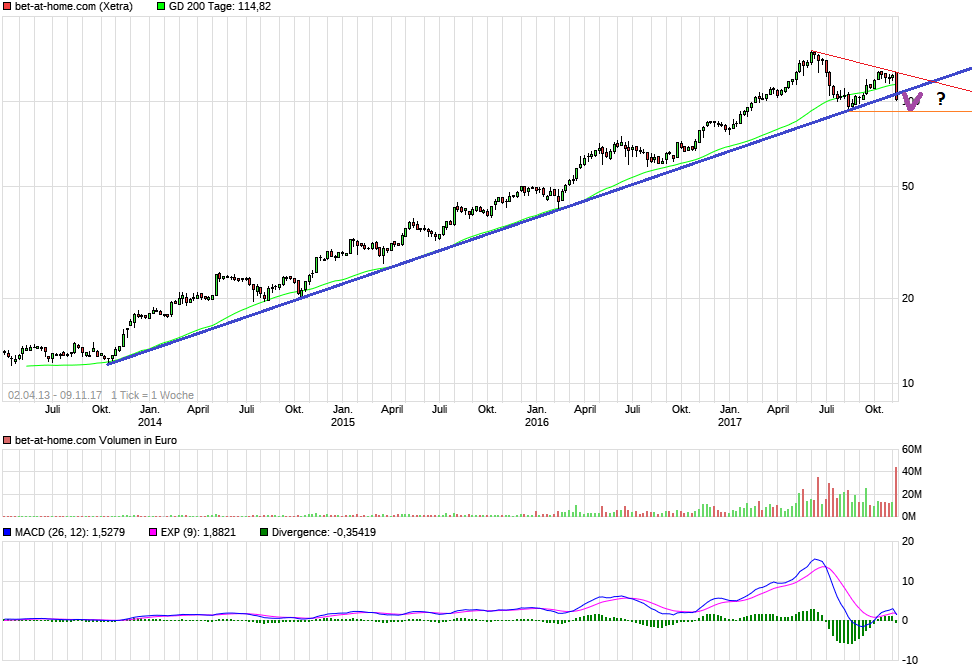This screenshot has width=972, height=670.
Task: Click the volume axis label 0M
Action: click(x=909, y=516)
